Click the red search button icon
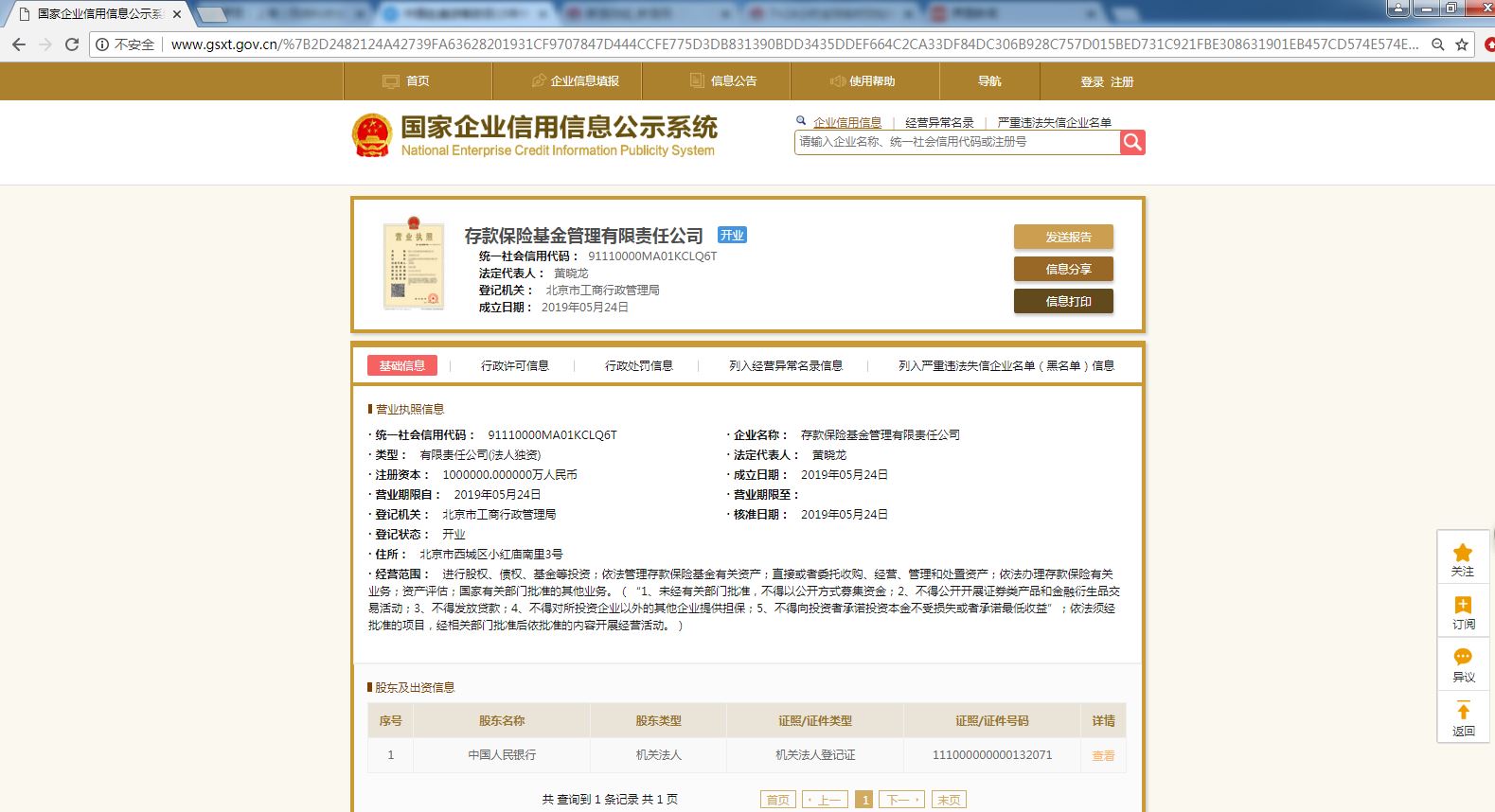 1132,142
